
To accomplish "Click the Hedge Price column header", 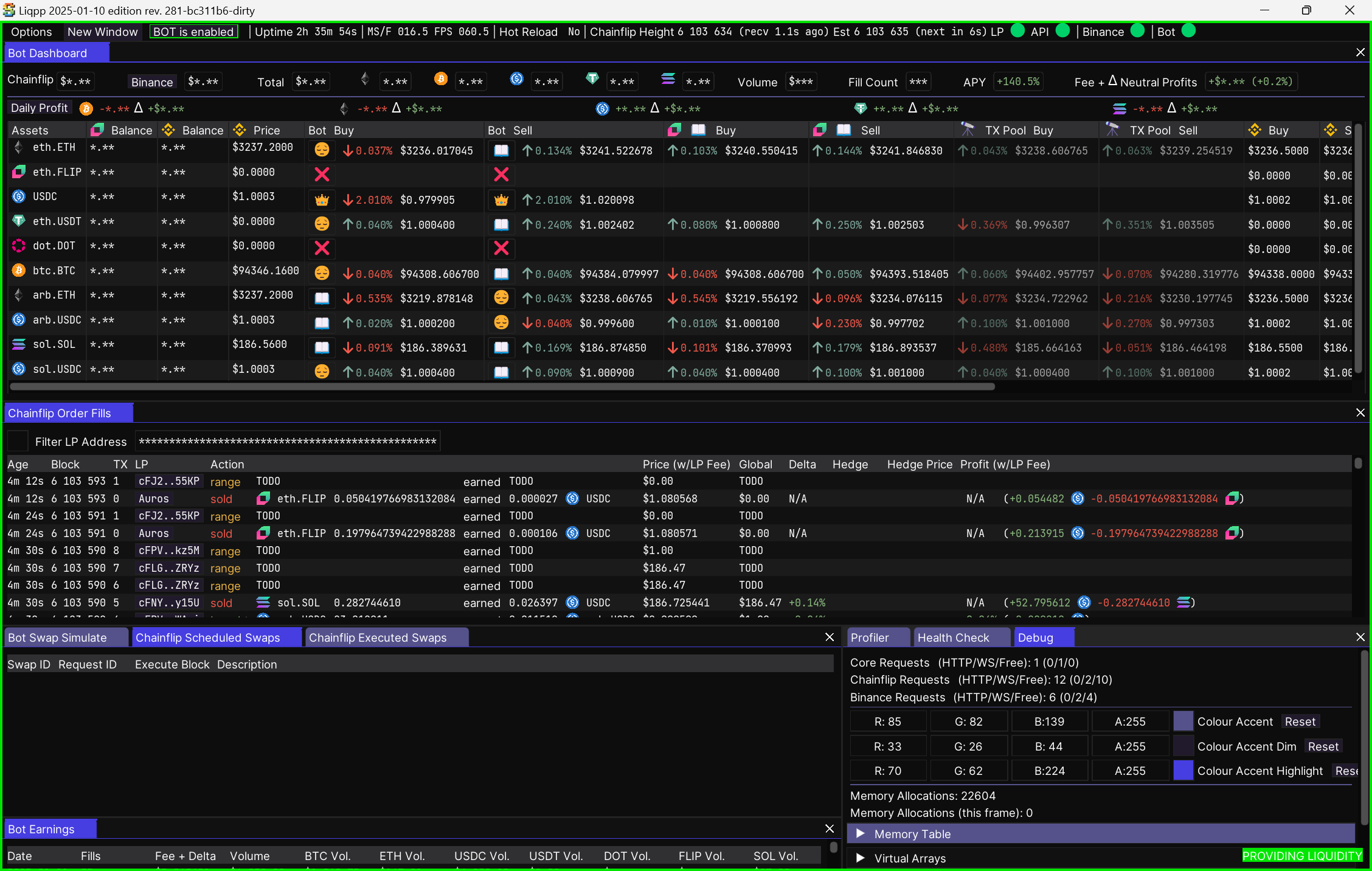I will click(x=920, y=464).
